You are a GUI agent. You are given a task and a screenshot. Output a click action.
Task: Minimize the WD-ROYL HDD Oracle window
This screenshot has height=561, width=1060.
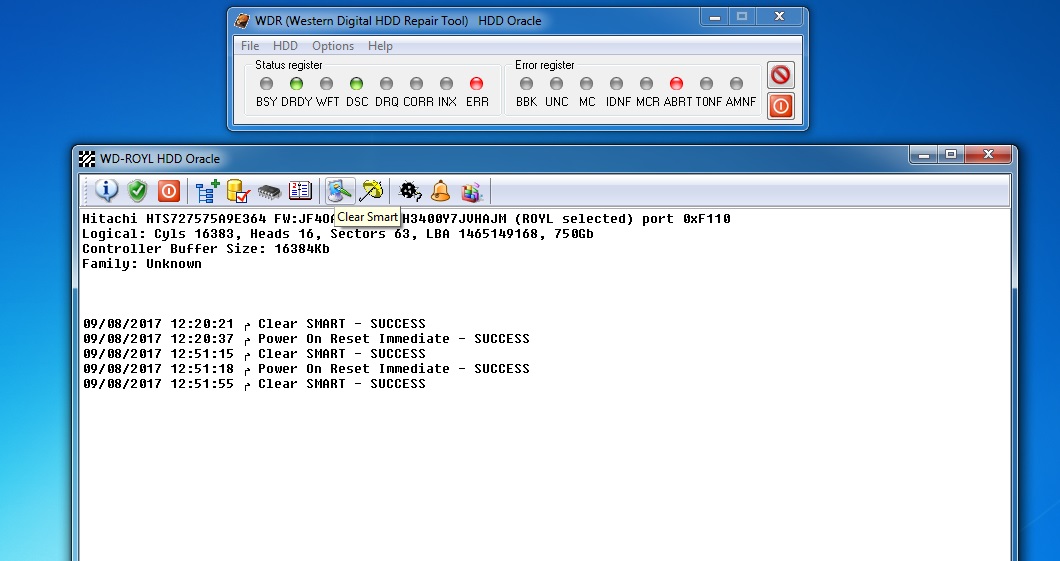924,155
